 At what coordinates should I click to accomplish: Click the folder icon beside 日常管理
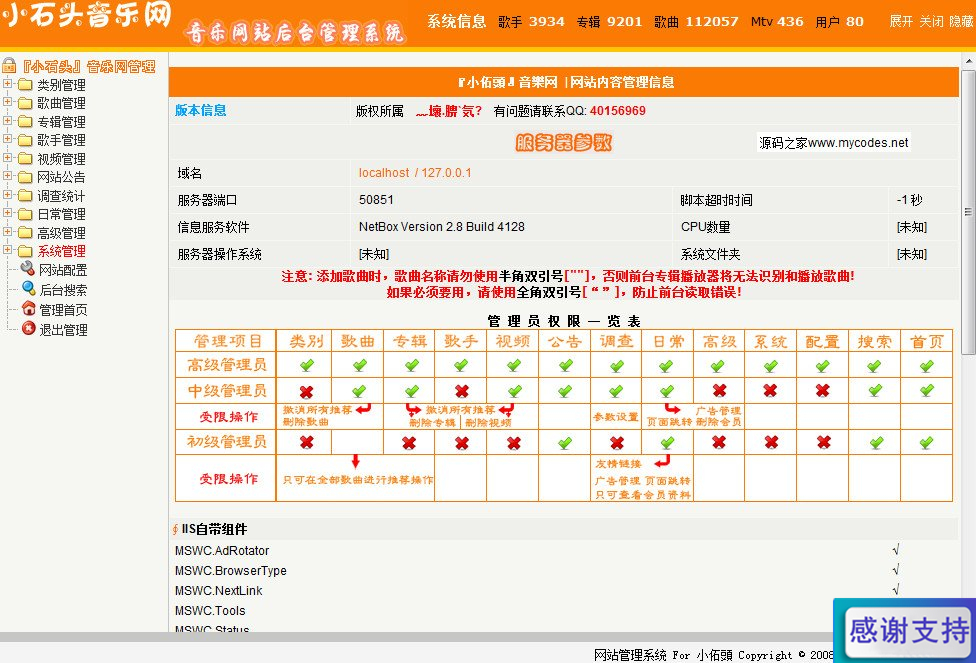click(25, 214)
